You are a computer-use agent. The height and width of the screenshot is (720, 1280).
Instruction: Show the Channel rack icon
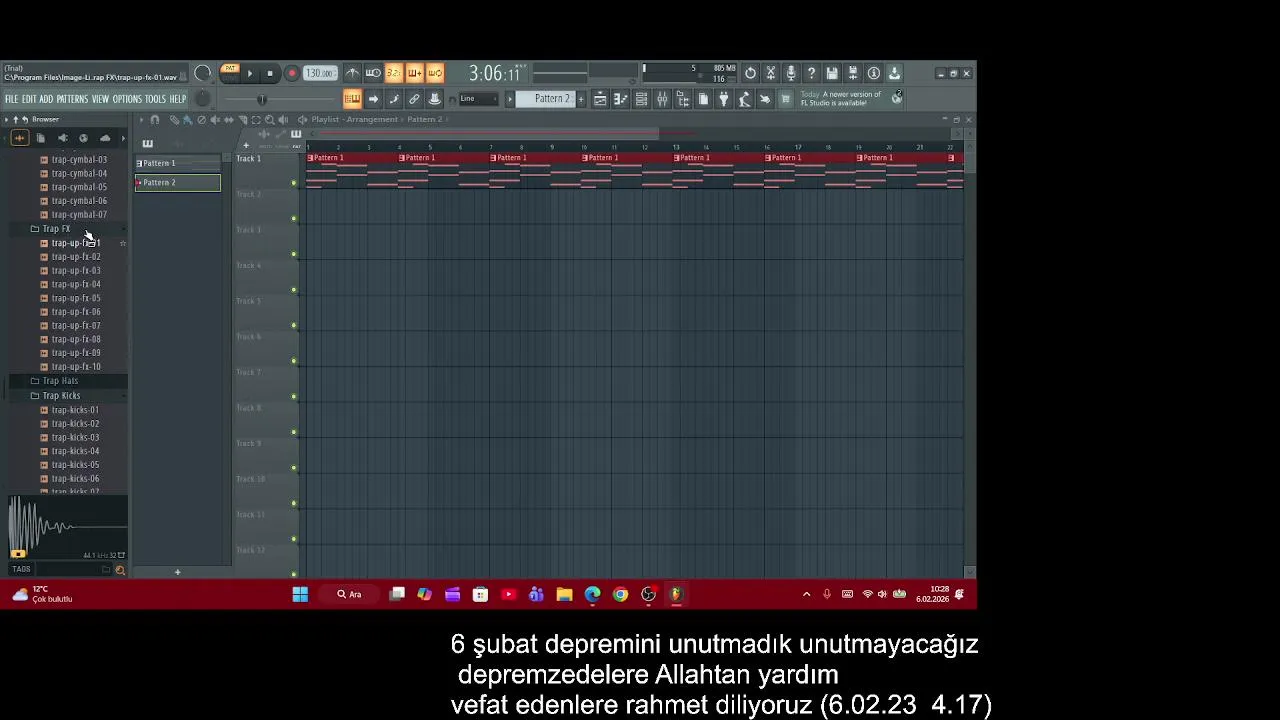pos(641,99)
